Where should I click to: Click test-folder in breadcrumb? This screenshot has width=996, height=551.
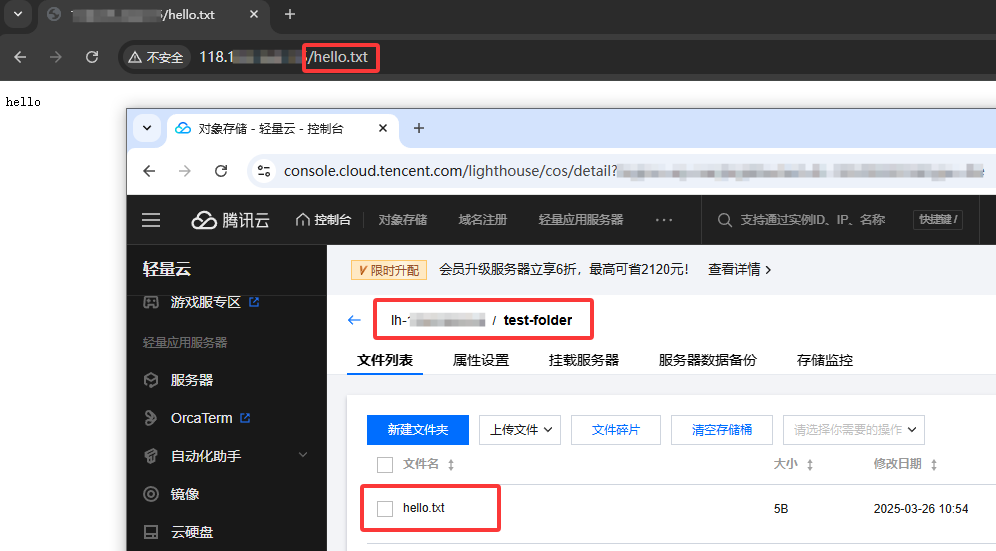(538, 320)
